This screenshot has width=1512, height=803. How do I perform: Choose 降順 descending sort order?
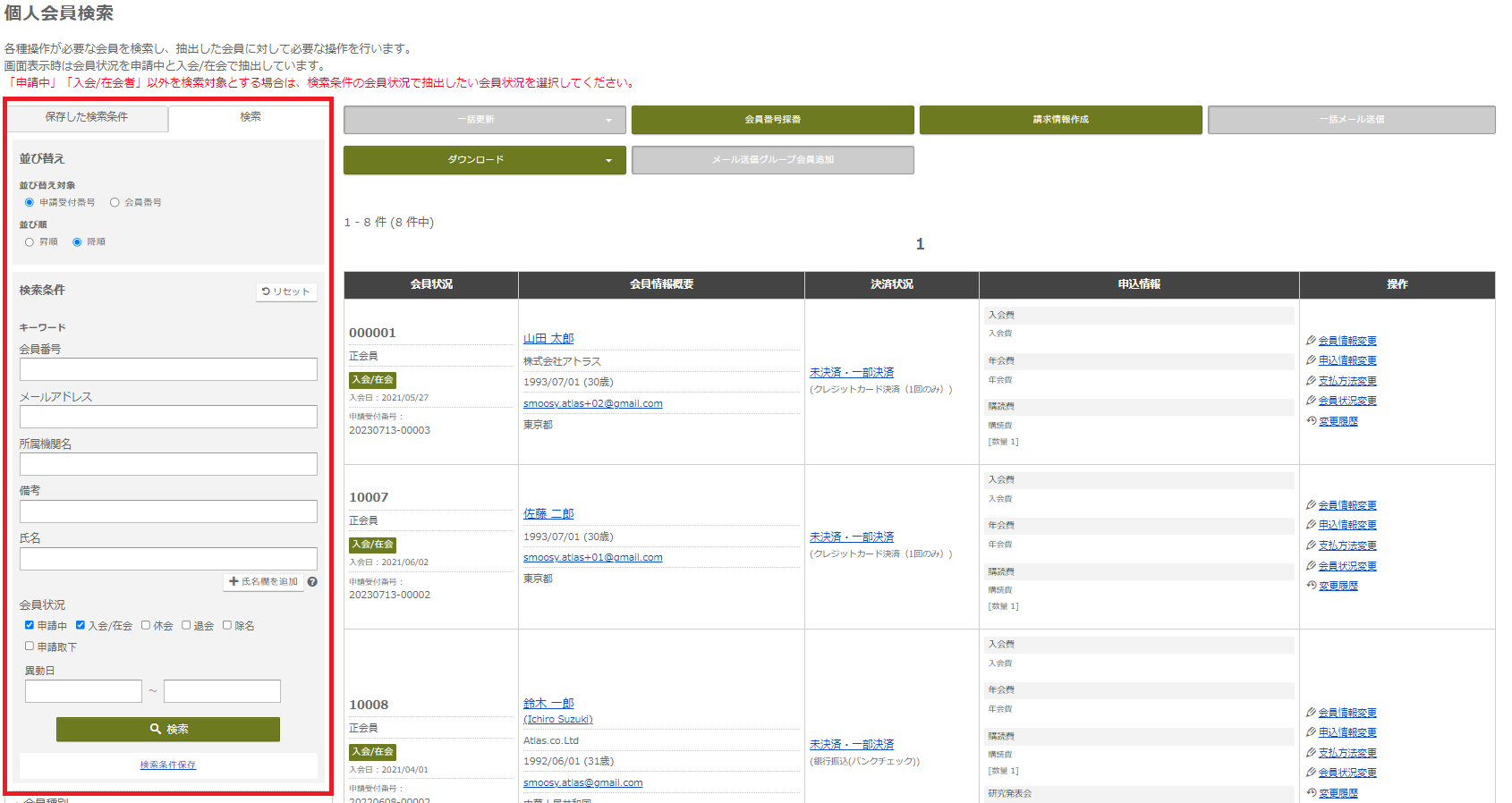tap(77, 241)
